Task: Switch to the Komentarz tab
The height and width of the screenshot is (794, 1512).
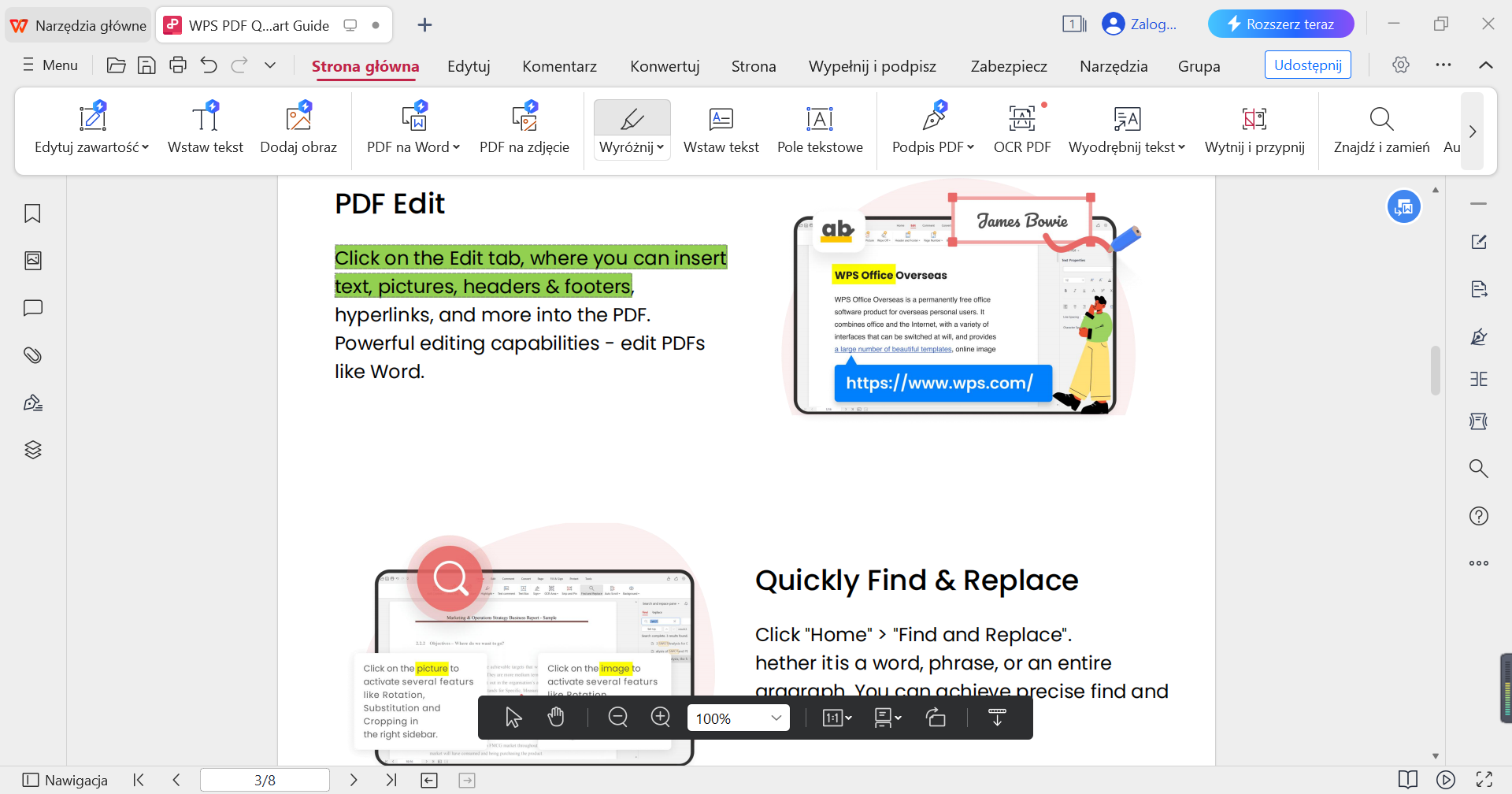Action: coord(560,67)
